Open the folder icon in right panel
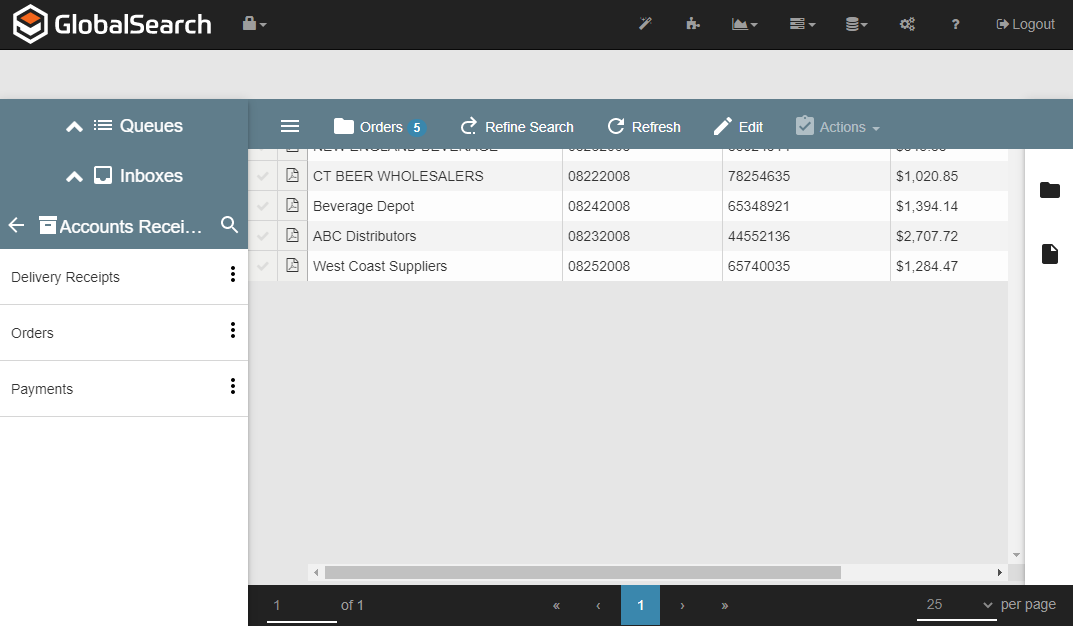Viewport: 1073px width, 626px height. point(1049,190)
